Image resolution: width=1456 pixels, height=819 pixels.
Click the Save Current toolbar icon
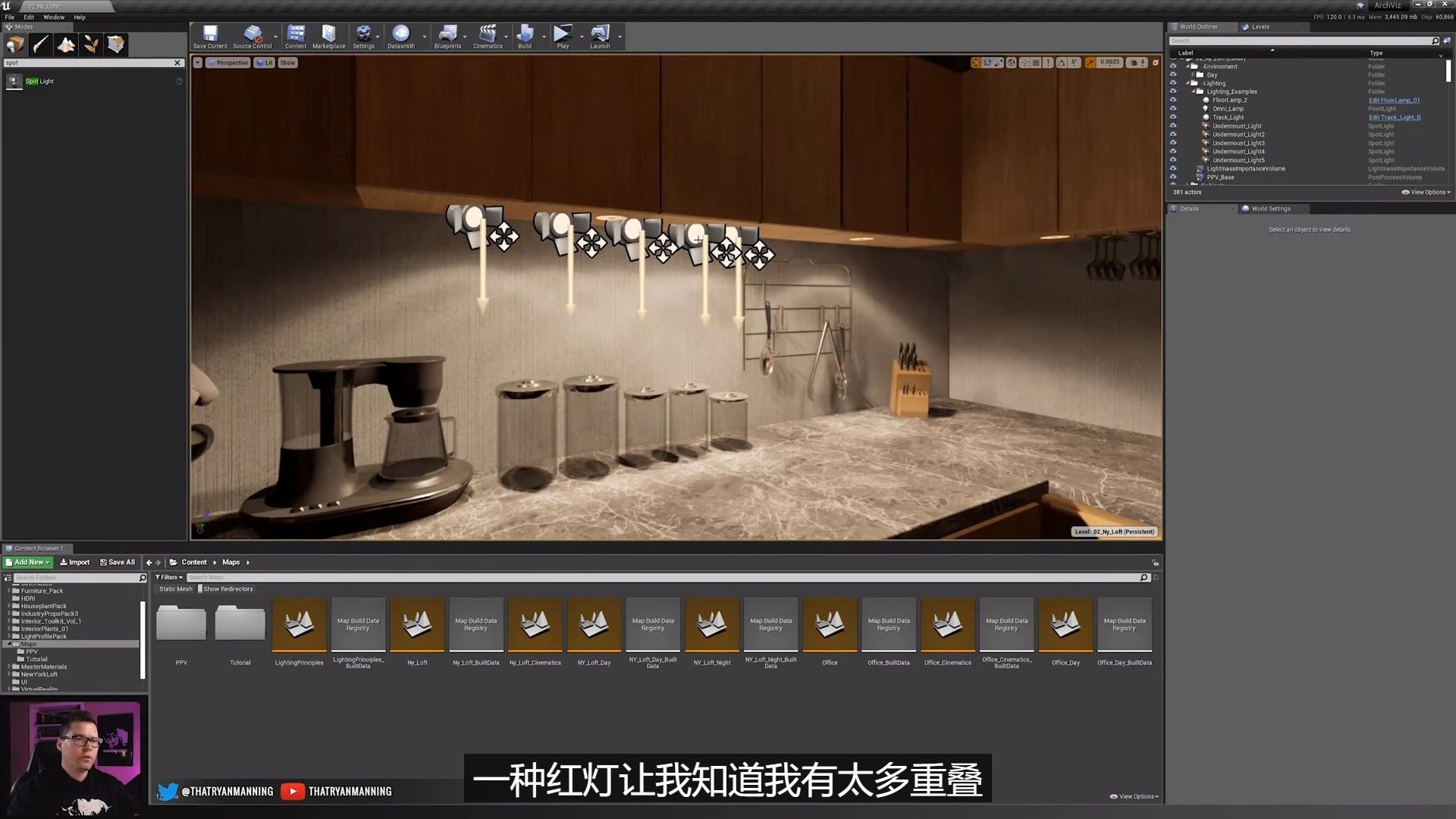point(210,36)
